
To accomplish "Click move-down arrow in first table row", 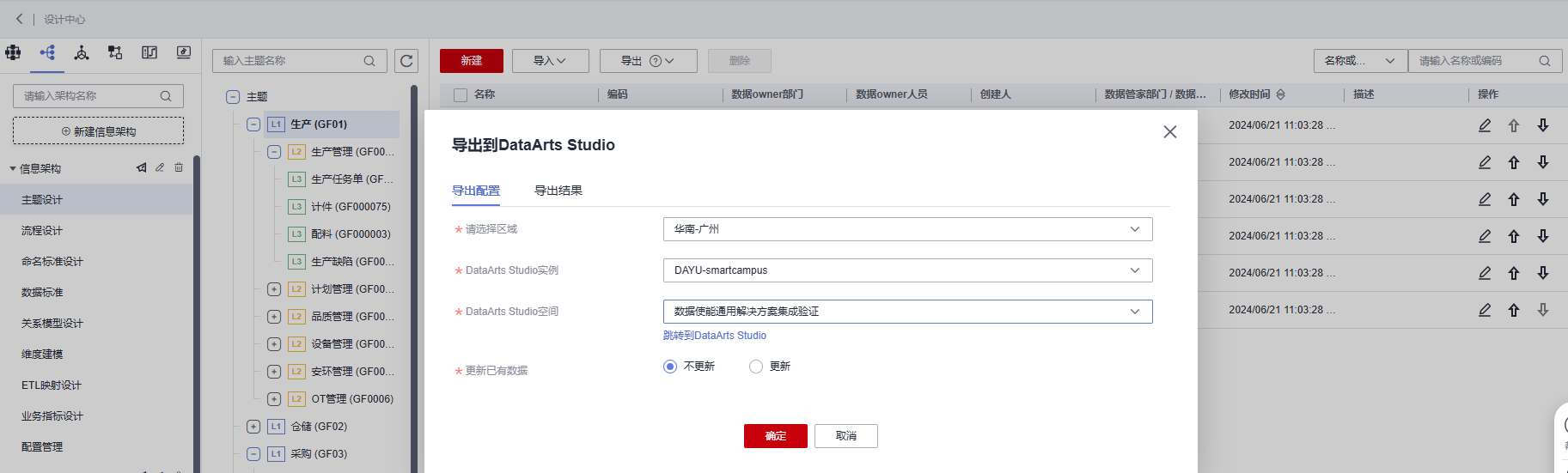I will pyautogui.click(x=1543, y=125).
